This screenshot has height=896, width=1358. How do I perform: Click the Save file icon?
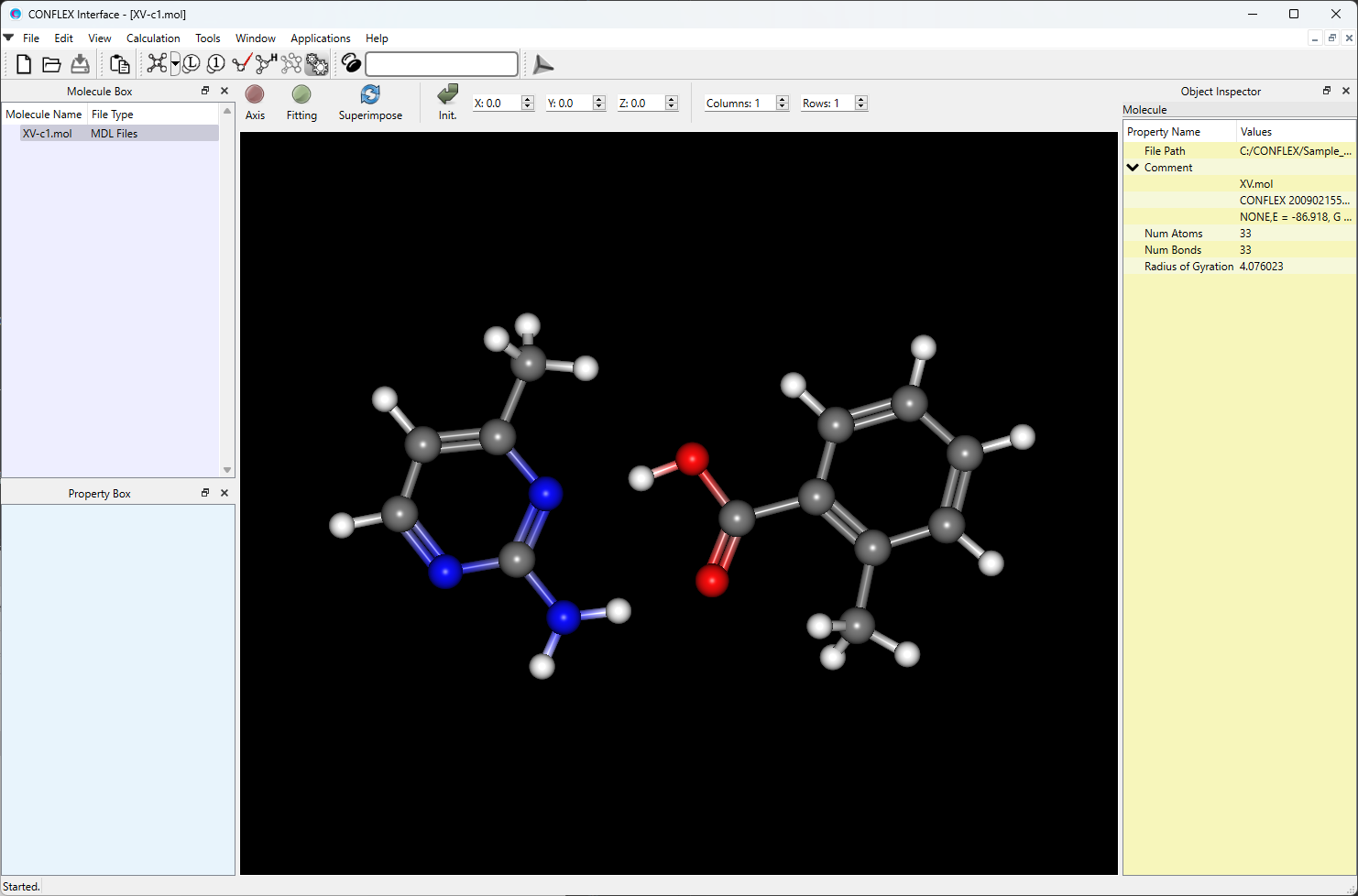click(81, 64)
